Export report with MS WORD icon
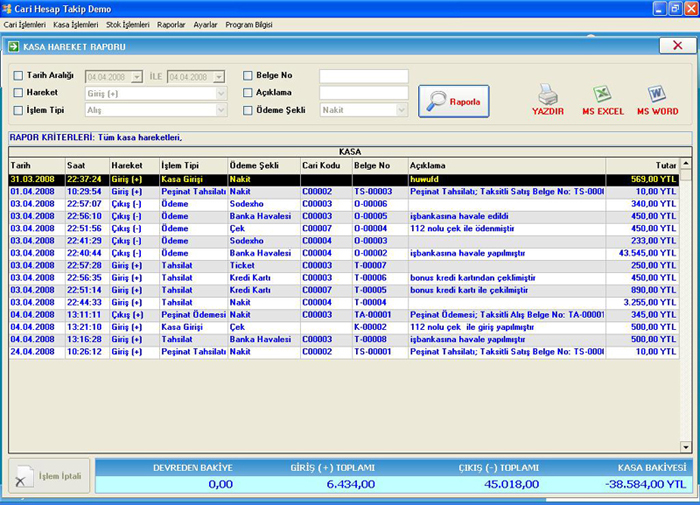This screenshot has height=505, width=700. click(657, 94)
